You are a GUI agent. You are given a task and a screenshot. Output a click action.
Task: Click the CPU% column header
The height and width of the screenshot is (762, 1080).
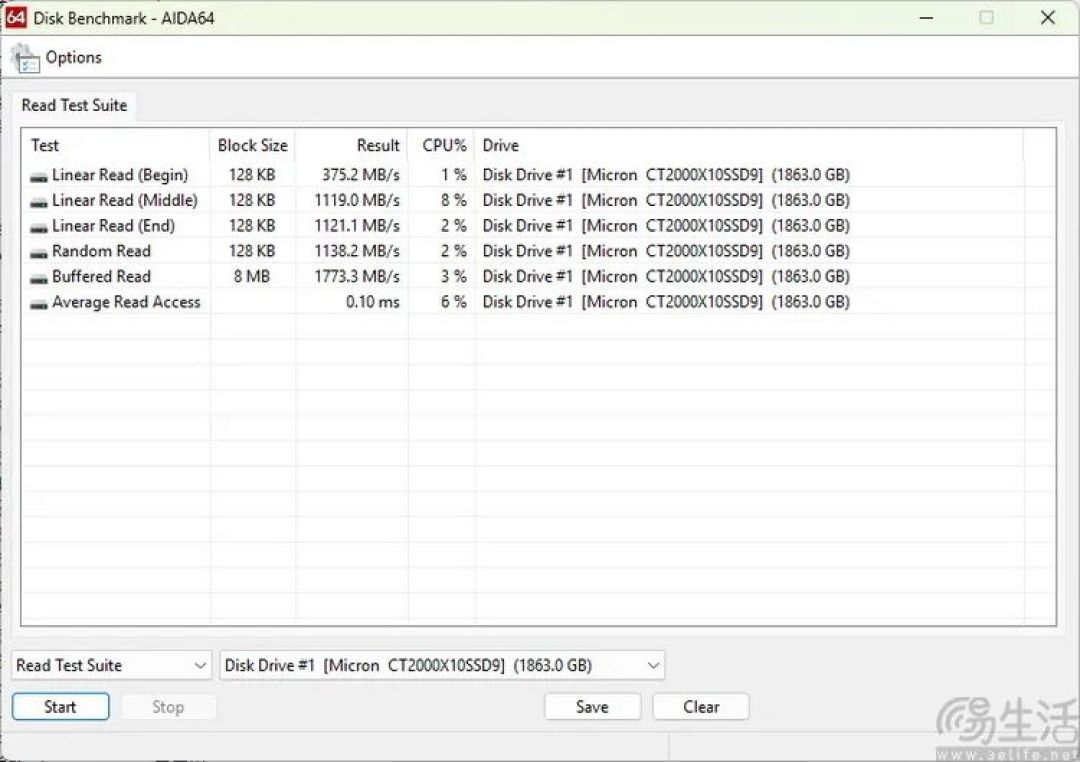pyautogui.click(x=444, y=145)
